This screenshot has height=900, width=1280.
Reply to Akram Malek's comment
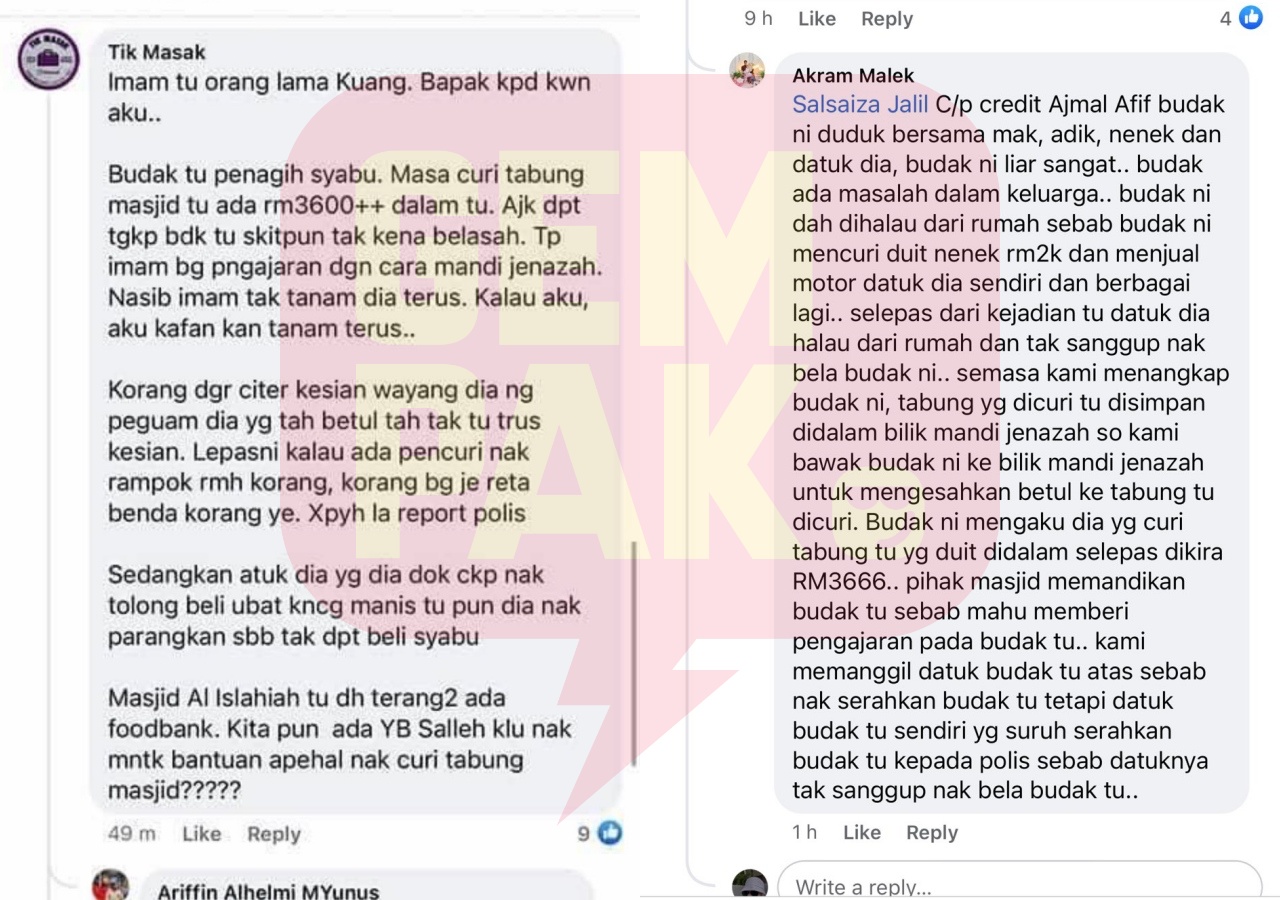pyautogui.click(x=932, y=832)
